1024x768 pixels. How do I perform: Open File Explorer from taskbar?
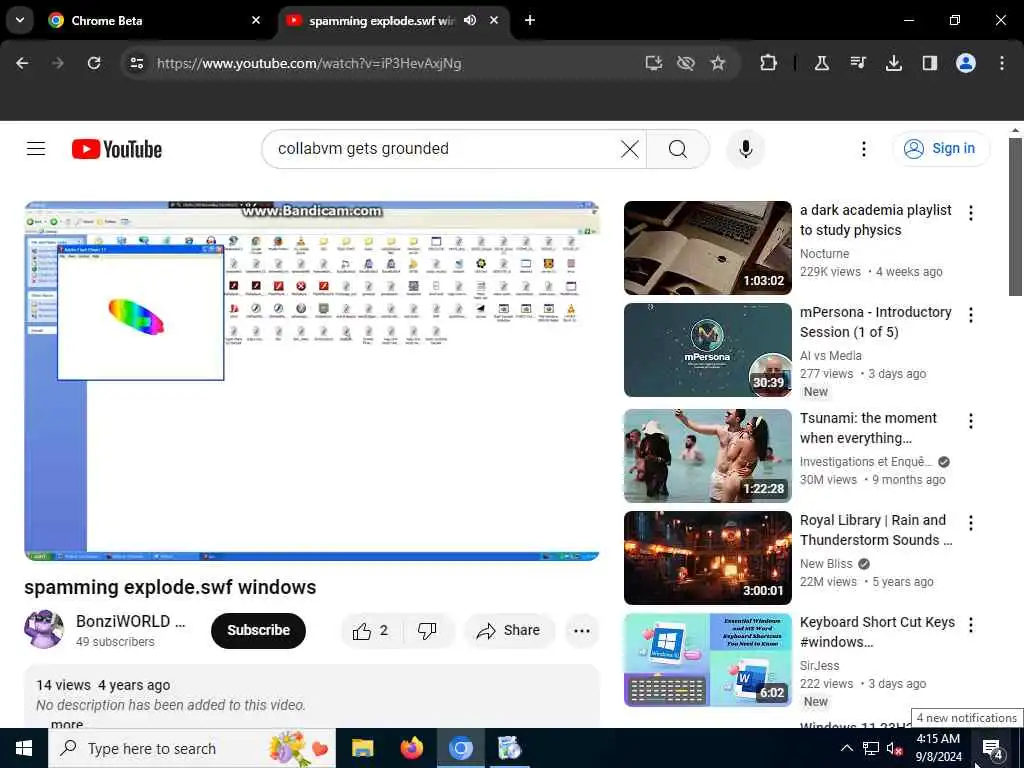point(362,748)
